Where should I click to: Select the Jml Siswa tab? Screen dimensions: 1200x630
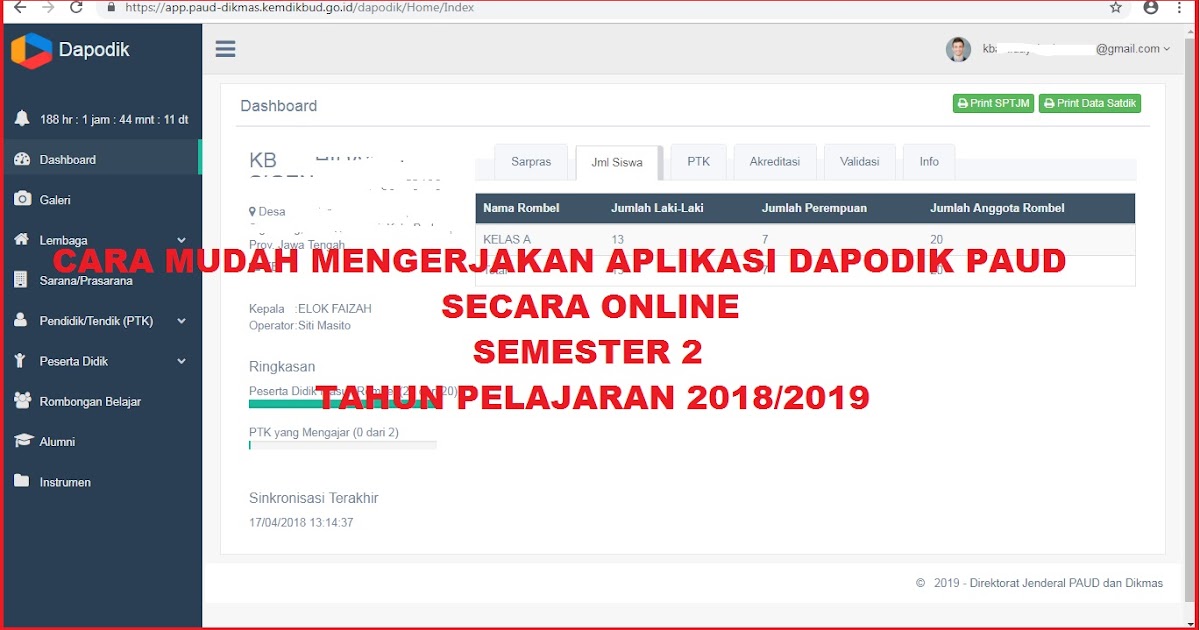pos(617,163)
